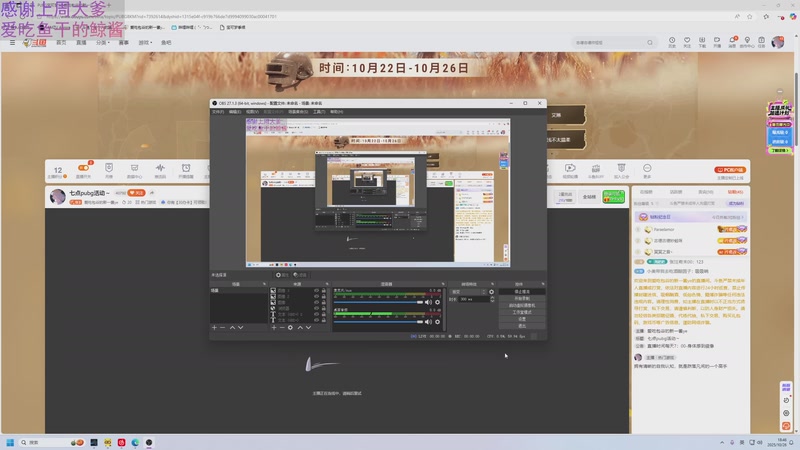800x450 pixels.
Task: Adjust 麦克风/Aux volume slider
Action: tap(378, 302)
